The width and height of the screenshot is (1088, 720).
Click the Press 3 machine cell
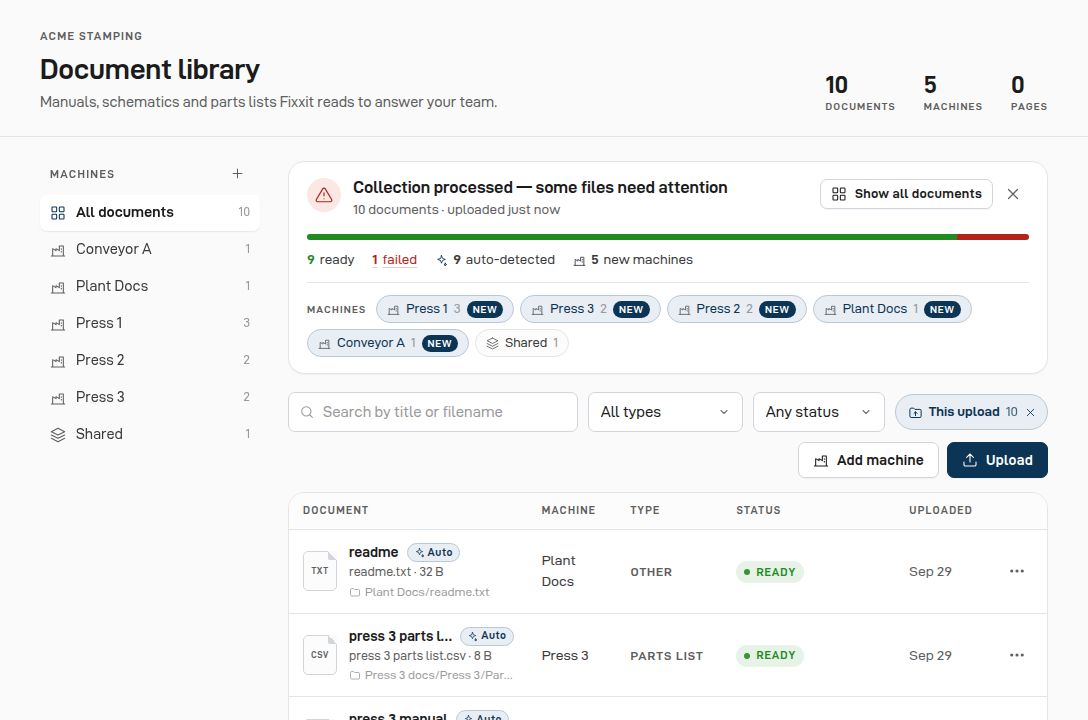tap(565, 655)
